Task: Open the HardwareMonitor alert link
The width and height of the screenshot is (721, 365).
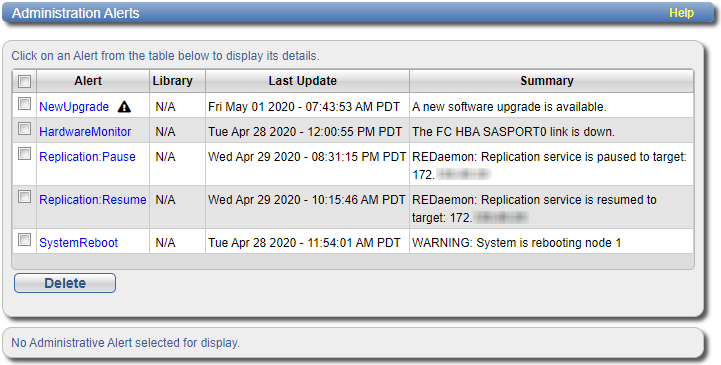Action: [85, 131]
